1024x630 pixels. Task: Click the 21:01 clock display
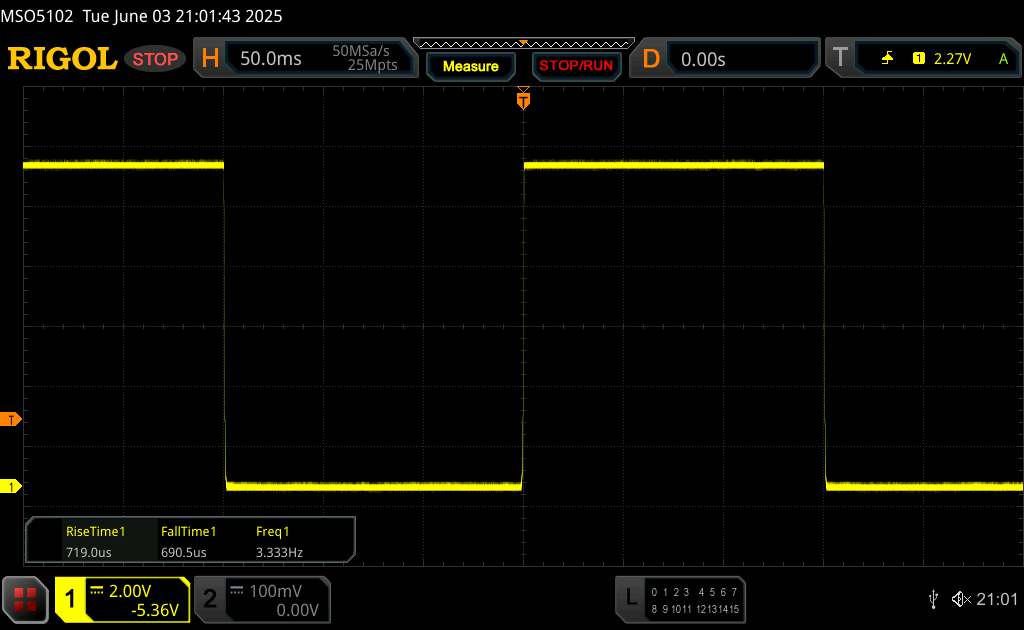[997, 599]
